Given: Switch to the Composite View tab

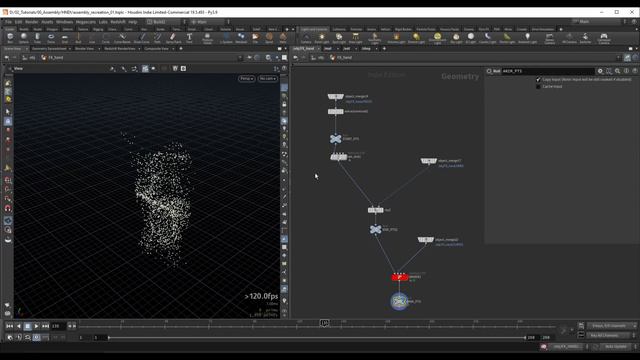Looking at the screenshot, I should click(x=156, y=49).
